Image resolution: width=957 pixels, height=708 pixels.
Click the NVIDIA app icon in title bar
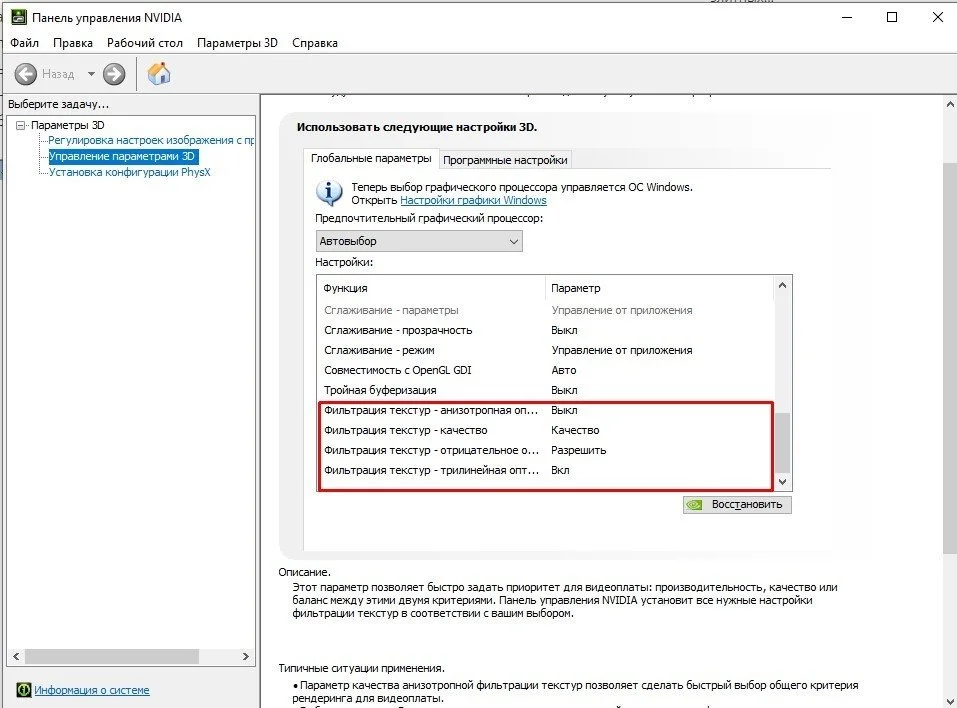19,17
